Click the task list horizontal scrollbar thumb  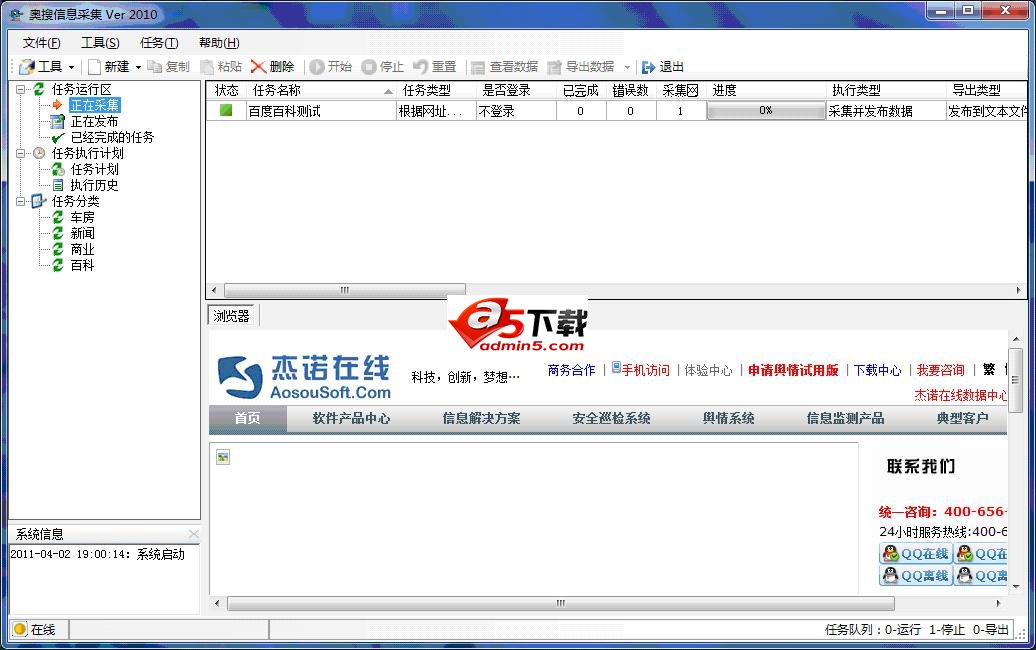345,290
